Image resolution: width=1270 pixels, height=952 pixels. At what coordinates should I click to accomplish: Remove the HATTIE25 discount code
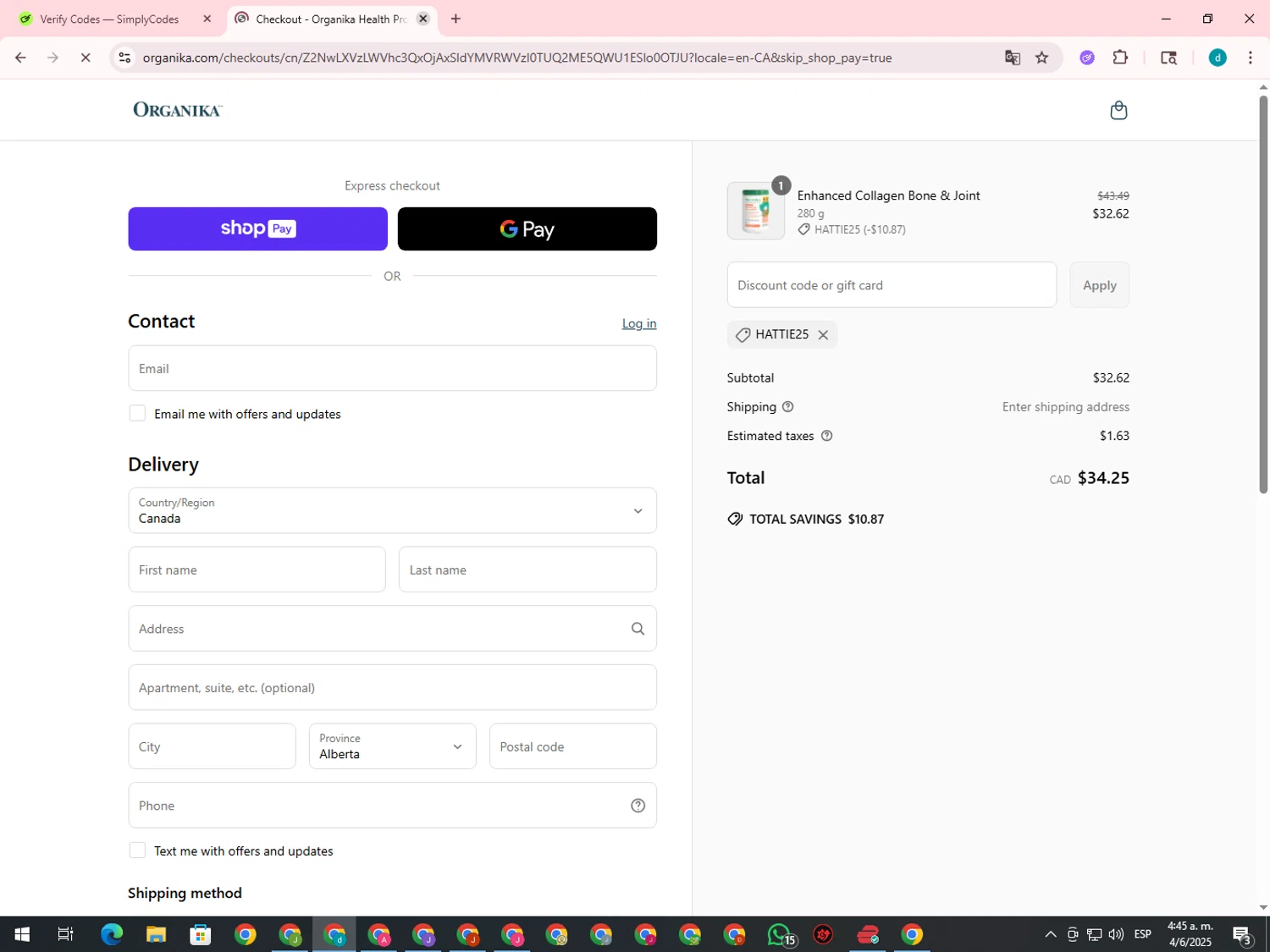tap(823, 335)
